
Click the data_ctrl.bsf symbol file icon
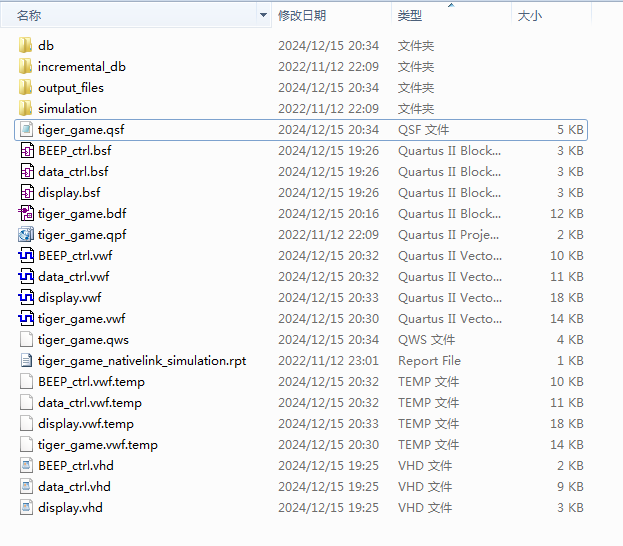point(26,172)
